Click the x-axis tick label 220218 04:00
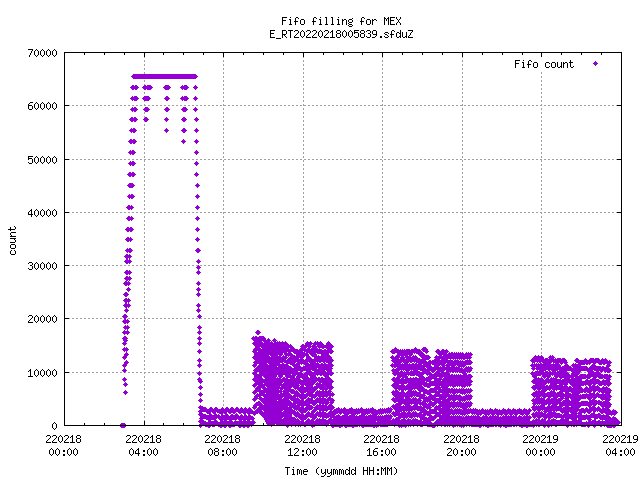The height and width of the screenshot is (480, 640). tap(143, 445)
